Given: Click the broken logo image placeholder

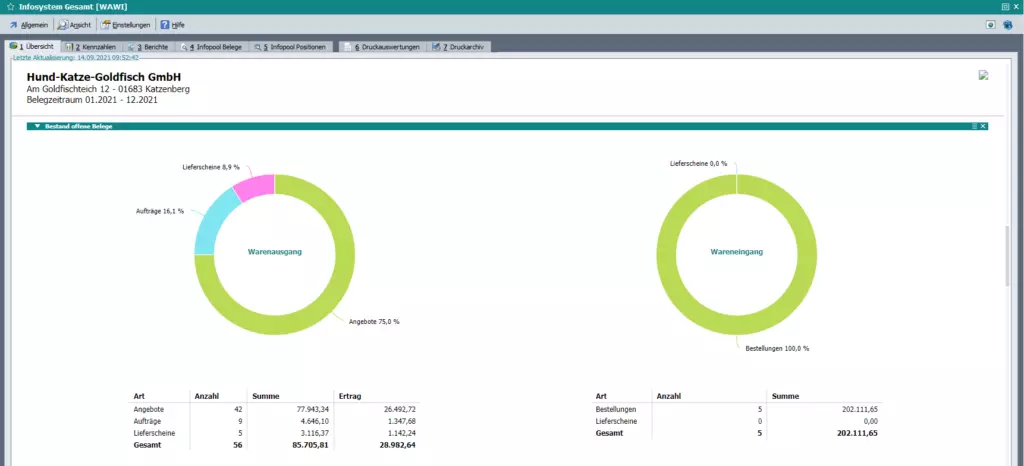Looking at the screenshot, I should (983, 75).
